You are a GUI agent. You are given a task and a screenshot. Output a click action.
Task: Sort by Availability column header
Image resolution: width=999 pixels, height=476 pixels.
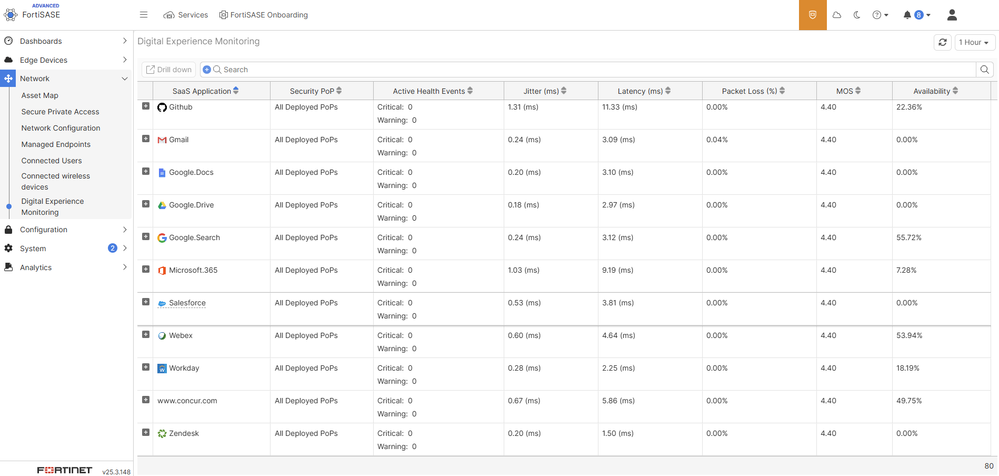(x=935, y=91)
